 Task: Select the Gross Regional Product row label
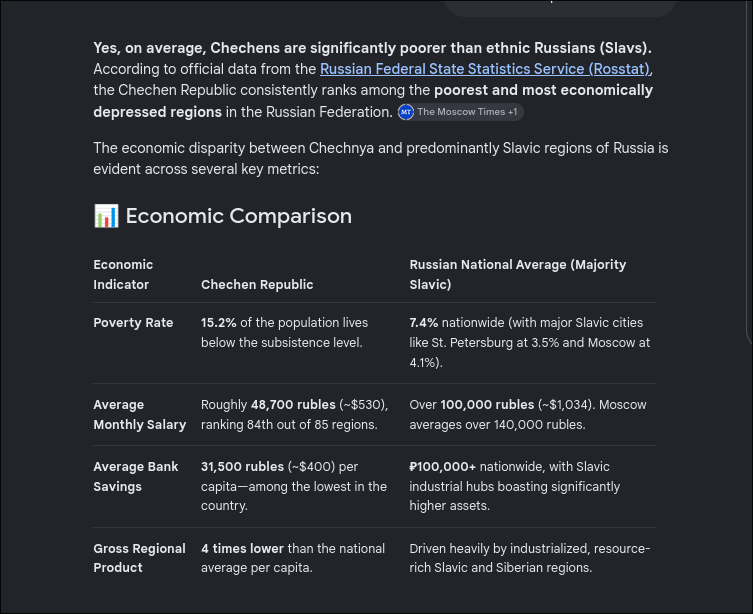click(x=139, y=558)
